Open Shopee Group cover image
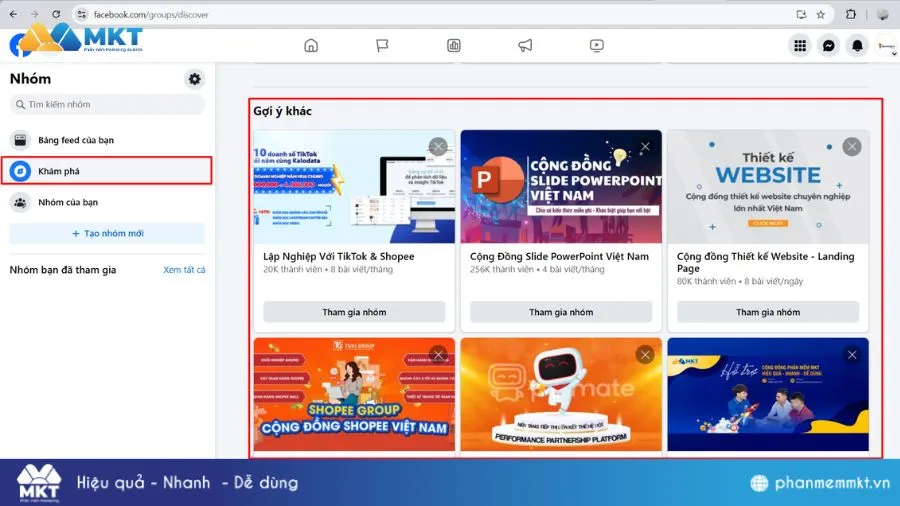900x506 pixels. pyautogui.click(x=354, y=395)
